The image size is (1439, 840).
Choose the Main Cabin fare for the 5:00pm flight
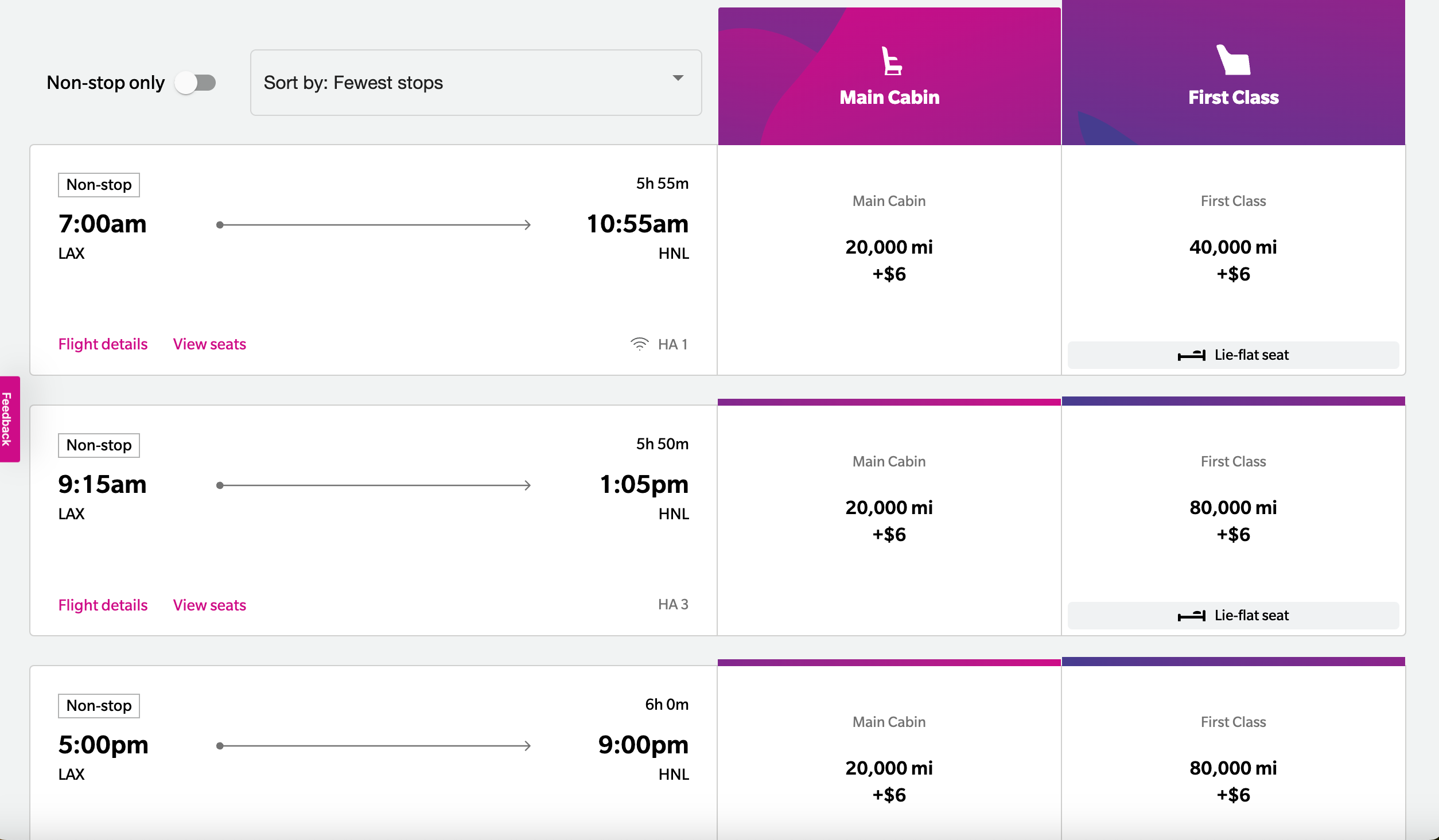point(889,780)
